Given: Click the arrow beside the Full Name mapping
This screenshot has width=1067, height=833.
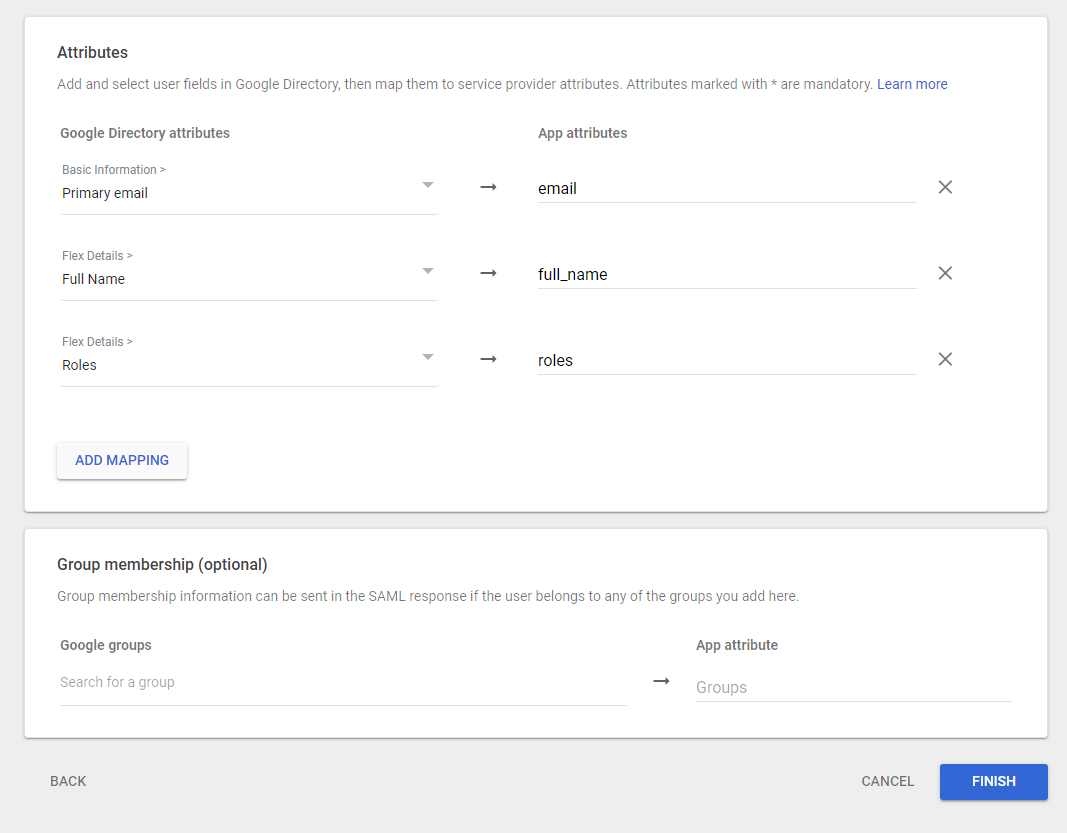Looking at the screenshot, I should tap(488, 273).
